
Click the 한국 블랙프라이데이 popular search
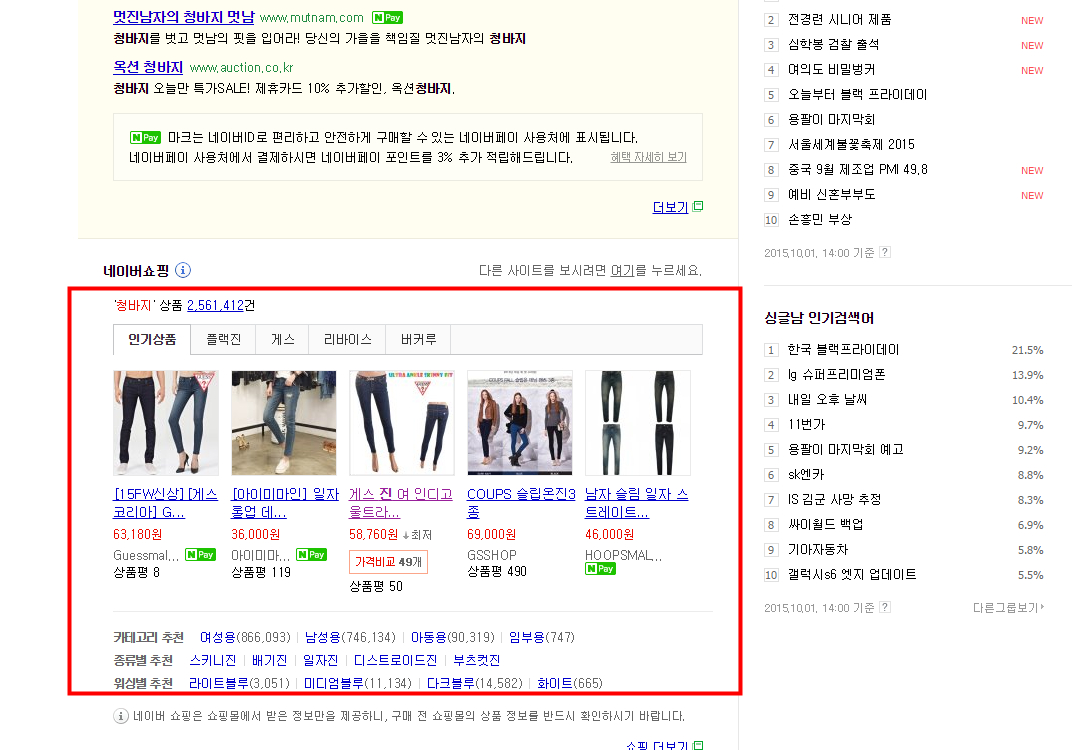[843, 349]
